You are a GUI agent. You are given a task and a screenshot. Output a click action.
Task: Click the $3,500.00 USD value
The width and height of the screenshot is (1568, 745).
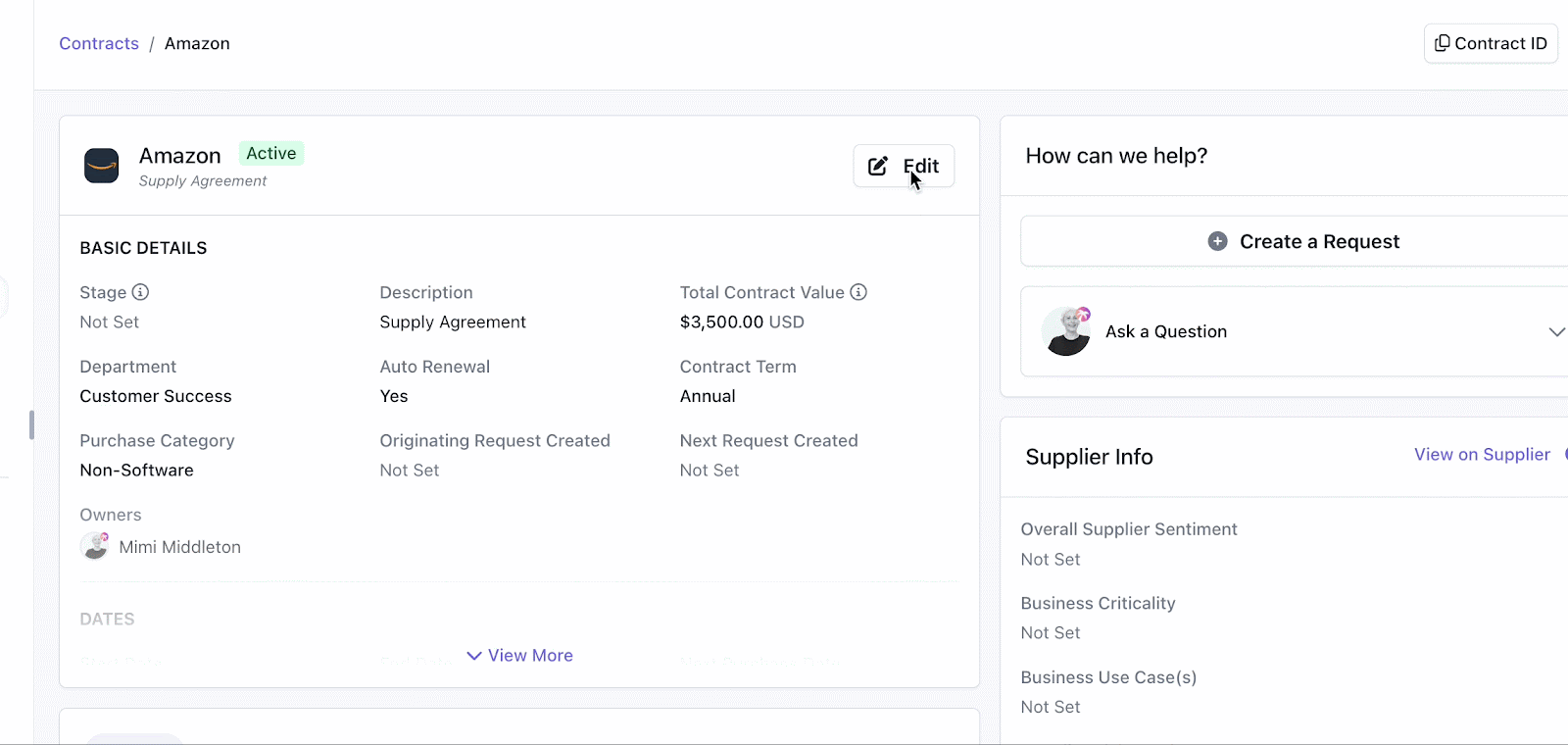click(742, 322)
